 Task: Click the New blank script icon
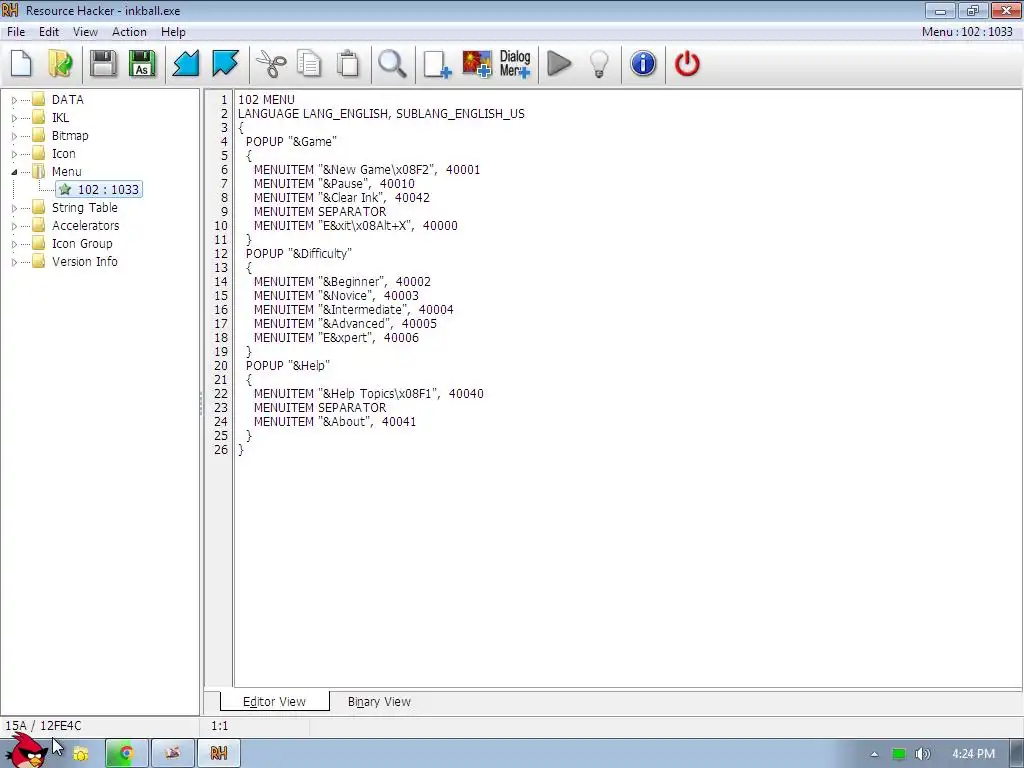[x=22, y=64]
